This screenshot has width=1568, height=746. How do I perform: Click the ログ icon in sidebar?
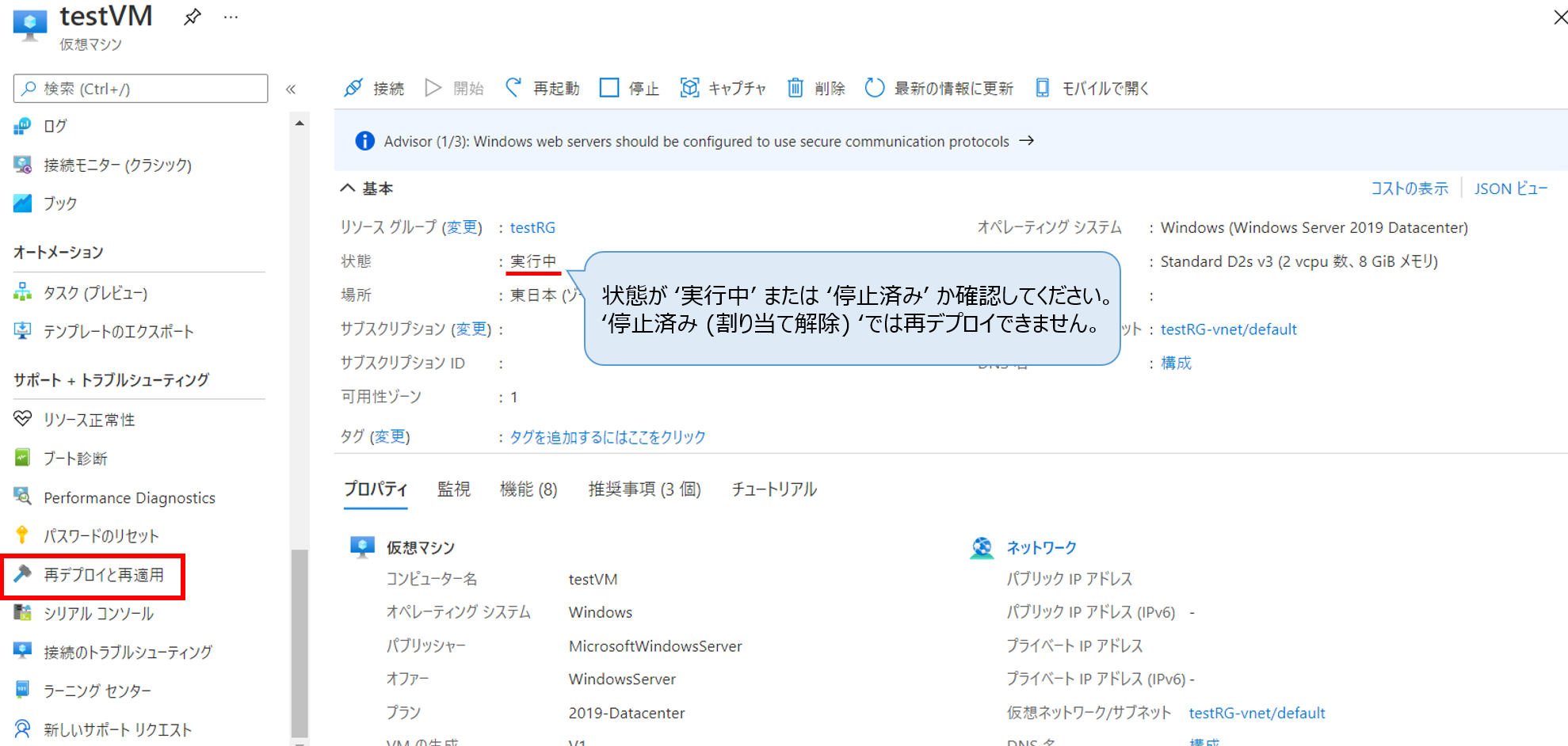coord(23,126)
